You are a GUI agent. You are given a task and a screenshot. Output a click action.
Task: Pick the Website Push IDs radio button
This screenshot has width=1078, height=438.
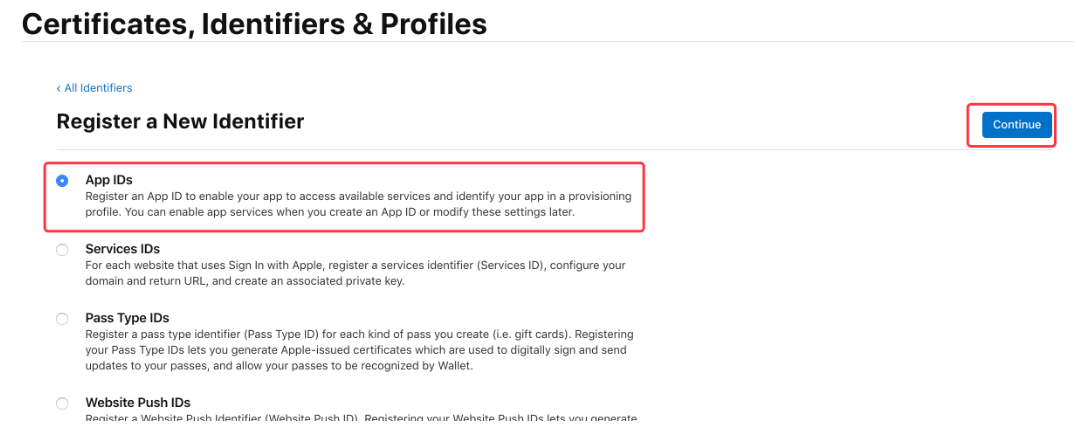point(63,403)
